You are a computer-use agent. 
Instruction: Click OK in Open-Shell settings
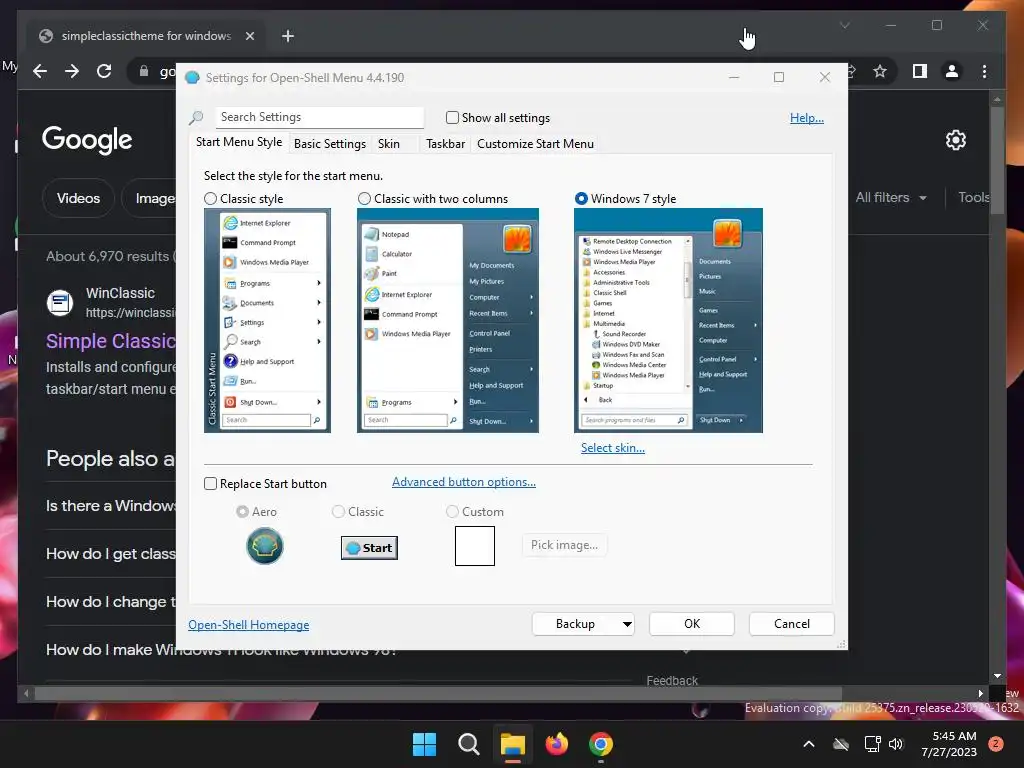coord(692,624)
